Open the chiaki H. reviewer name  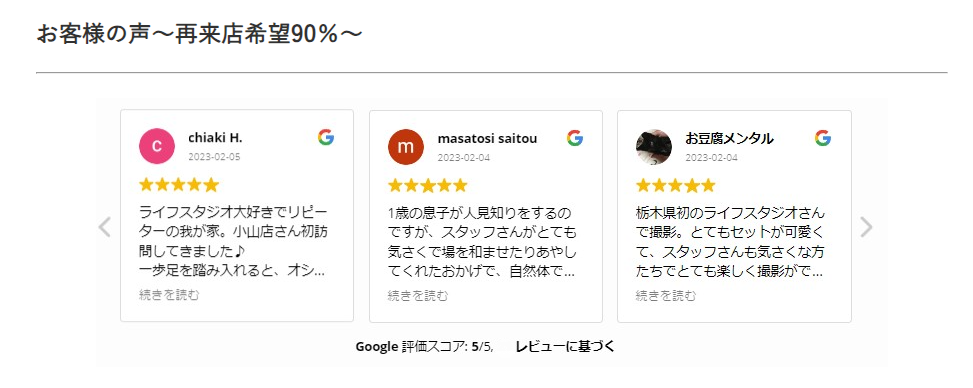pyautogui.click(x=215, y=138)
